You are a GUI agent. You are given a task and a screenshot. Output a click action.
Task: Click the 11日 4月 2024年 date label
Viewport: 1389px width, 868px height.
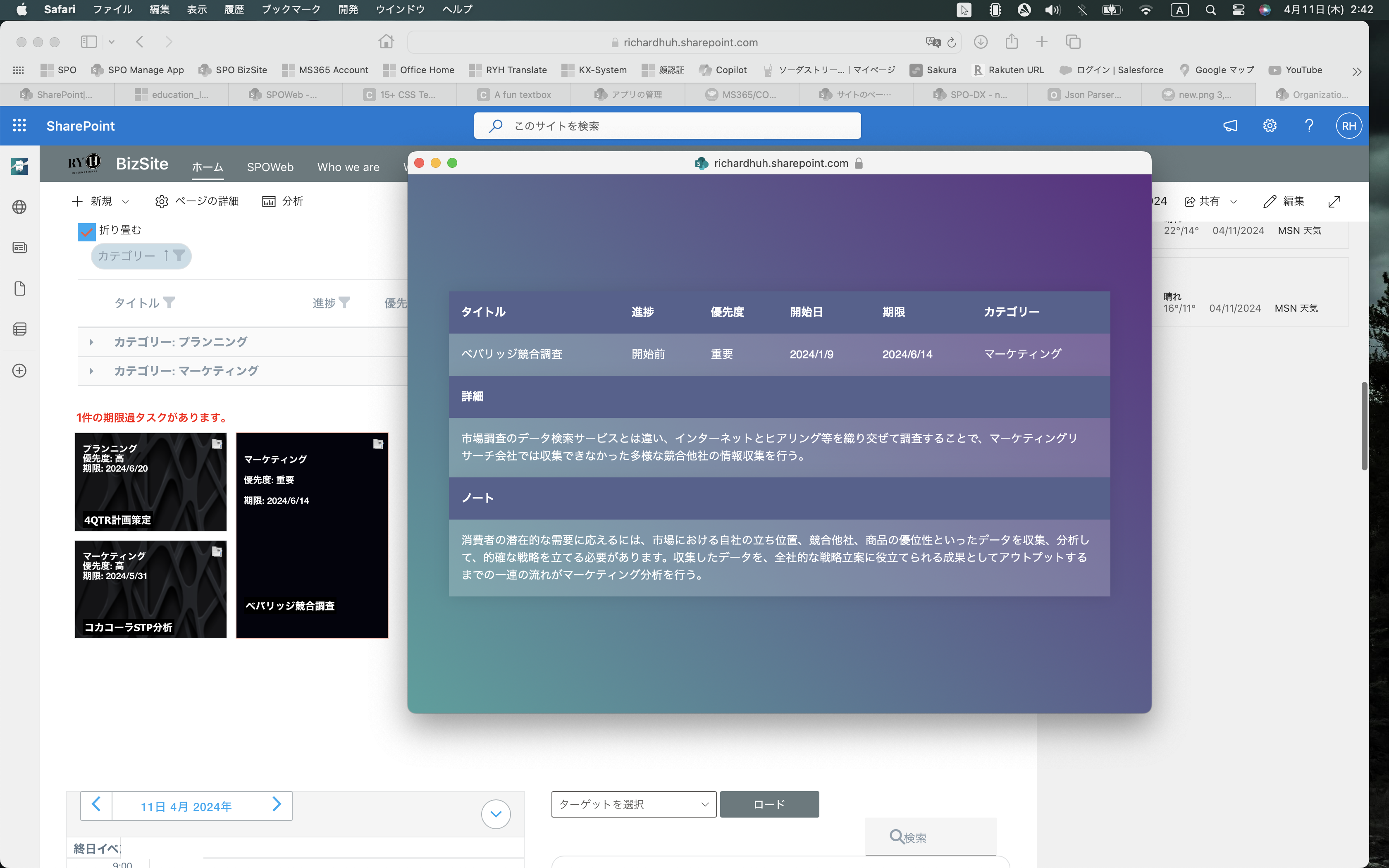point(186,806)
